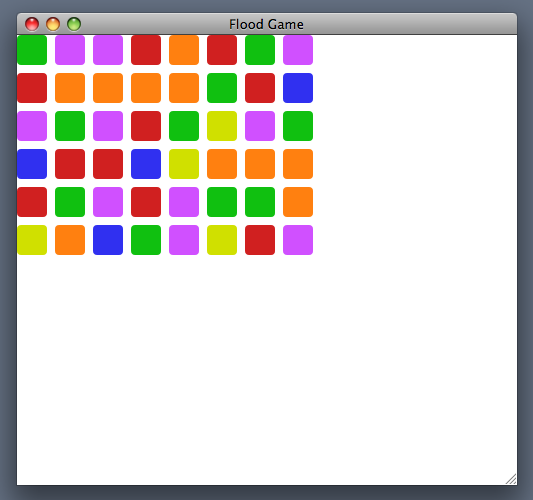
Task: Click the yellow tile in the third row
Action: pos(222,126)
